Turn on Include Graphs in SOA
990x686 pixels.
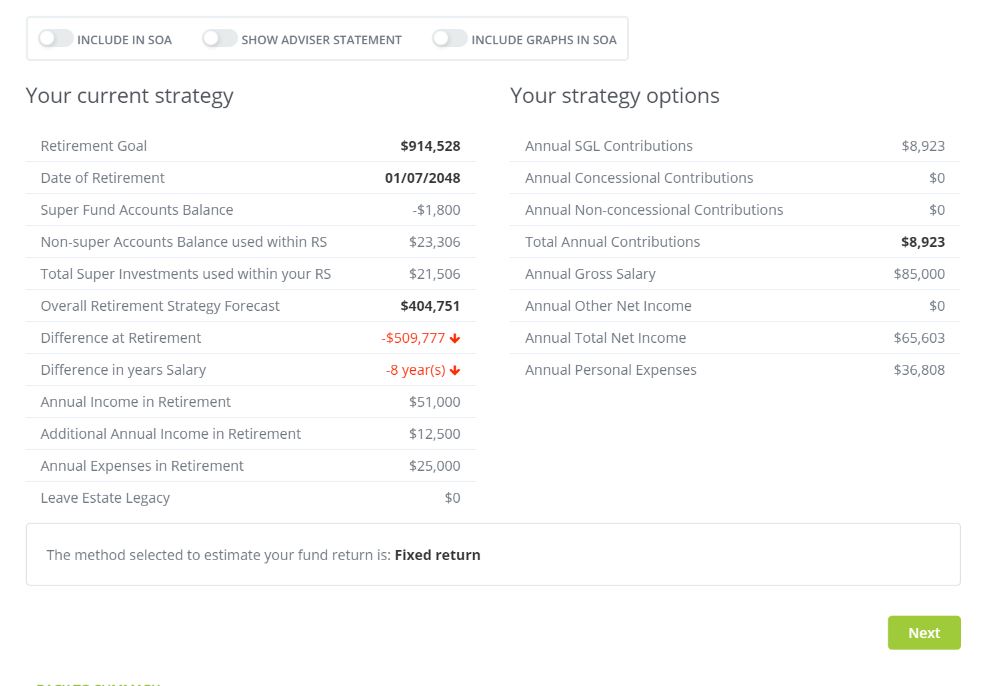point(450,39)
